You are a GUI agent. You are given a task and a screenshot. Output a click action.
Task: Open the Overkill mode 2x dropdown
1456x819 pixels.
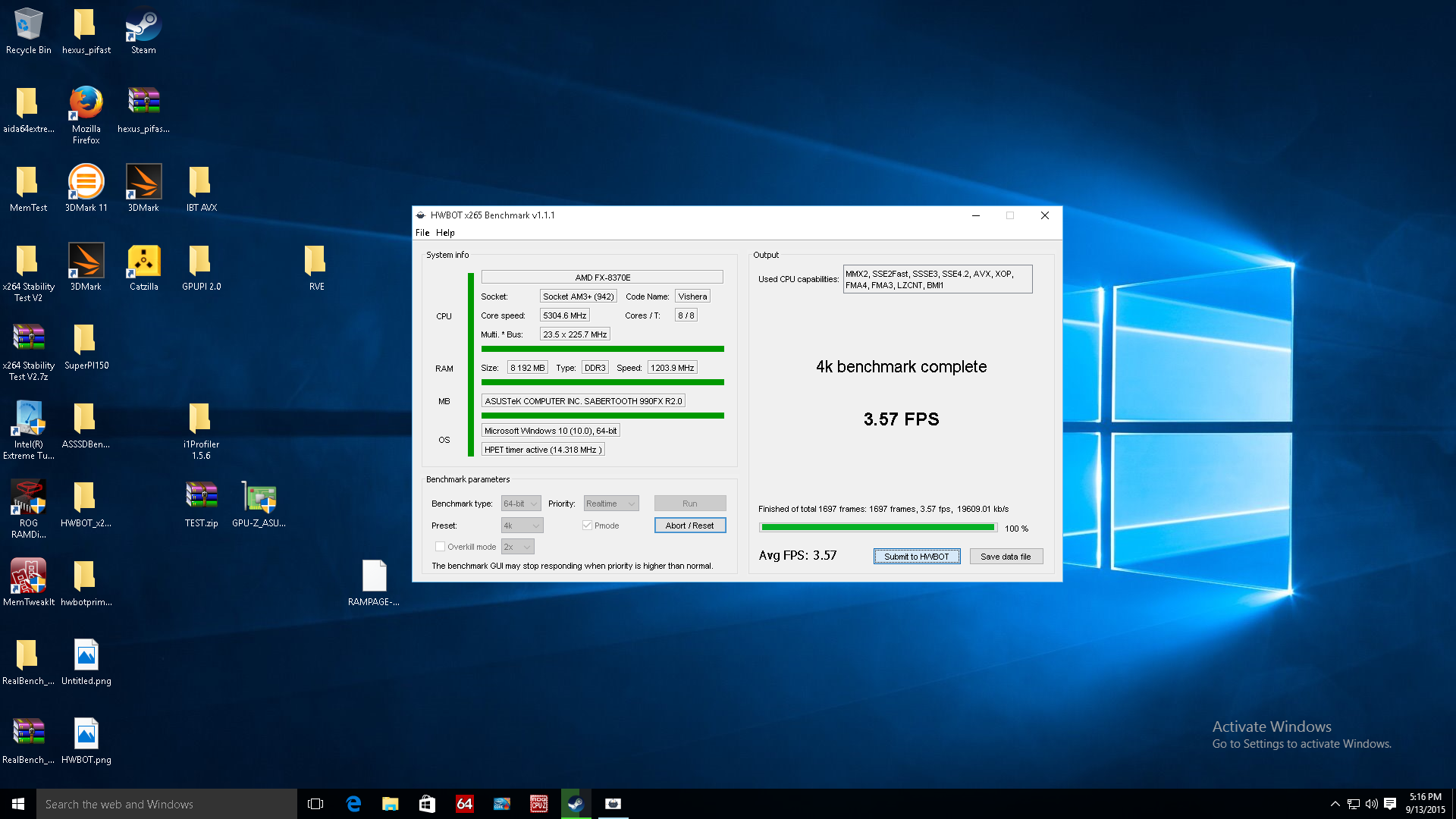pyautogui.click(x=518, y=547)
